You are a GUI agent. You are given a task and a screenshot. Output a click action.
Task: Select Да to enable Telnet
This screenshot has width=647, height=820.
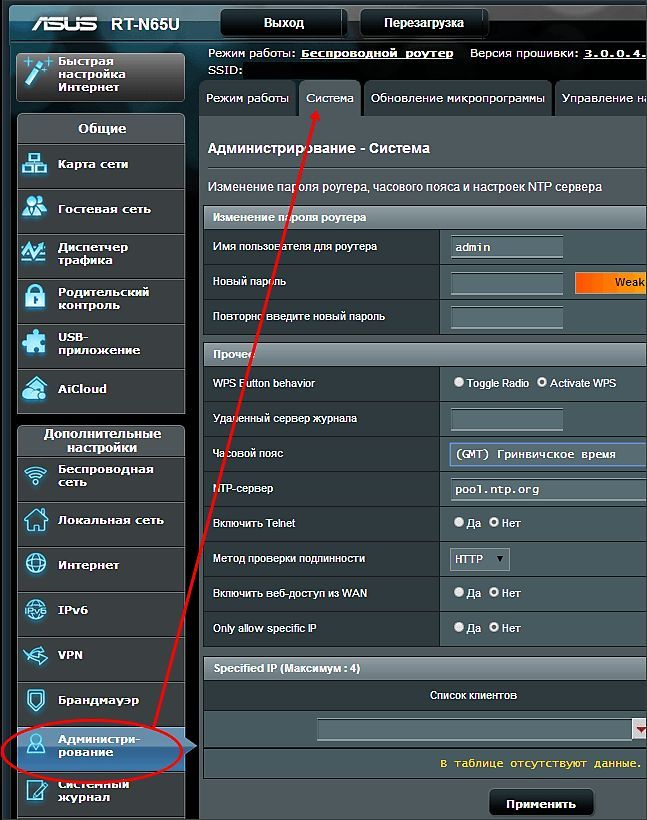click(459, 522)
